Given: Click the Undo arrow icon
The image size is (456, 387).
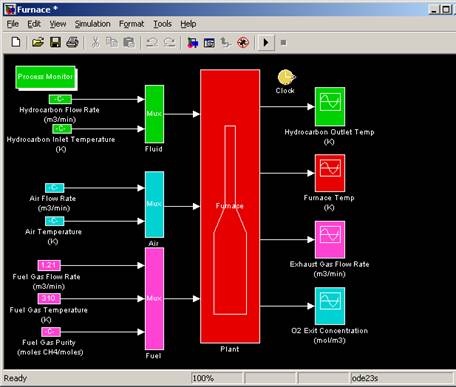Looking at the screenshot, I should pos(152,42).
